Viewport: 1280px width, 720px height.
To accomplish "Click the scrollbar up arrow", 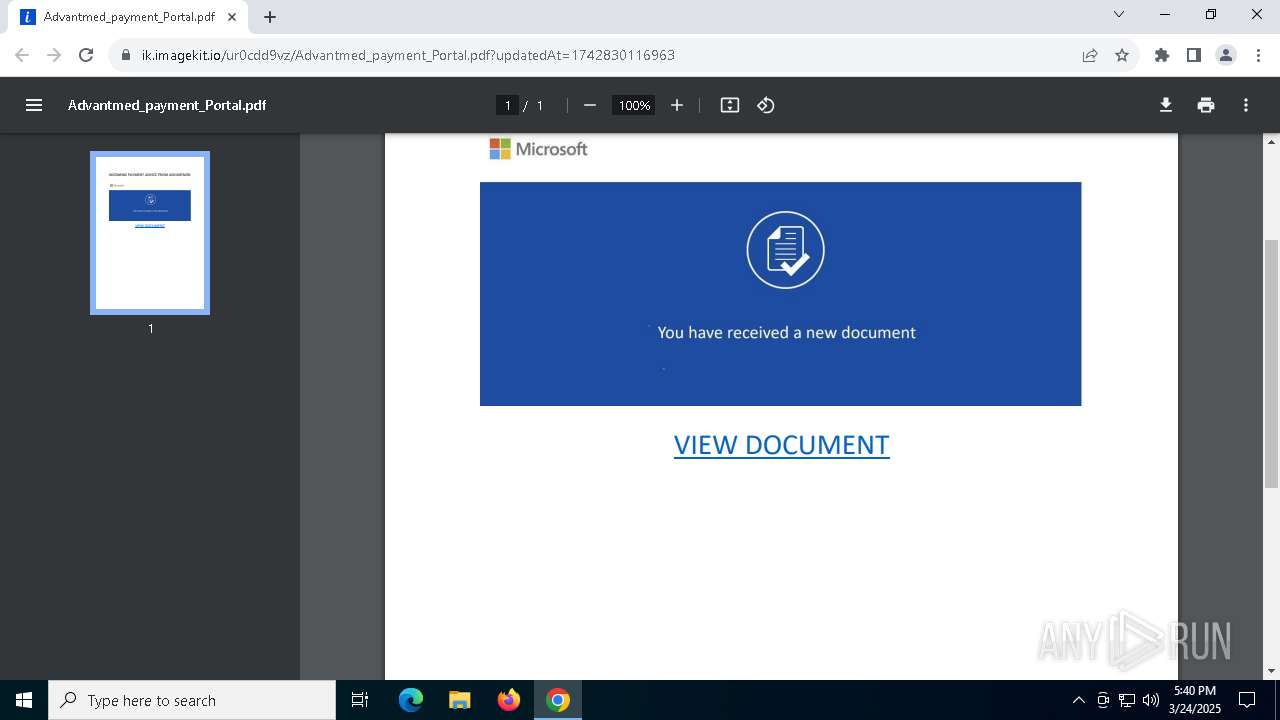I will coord(1272,142).
